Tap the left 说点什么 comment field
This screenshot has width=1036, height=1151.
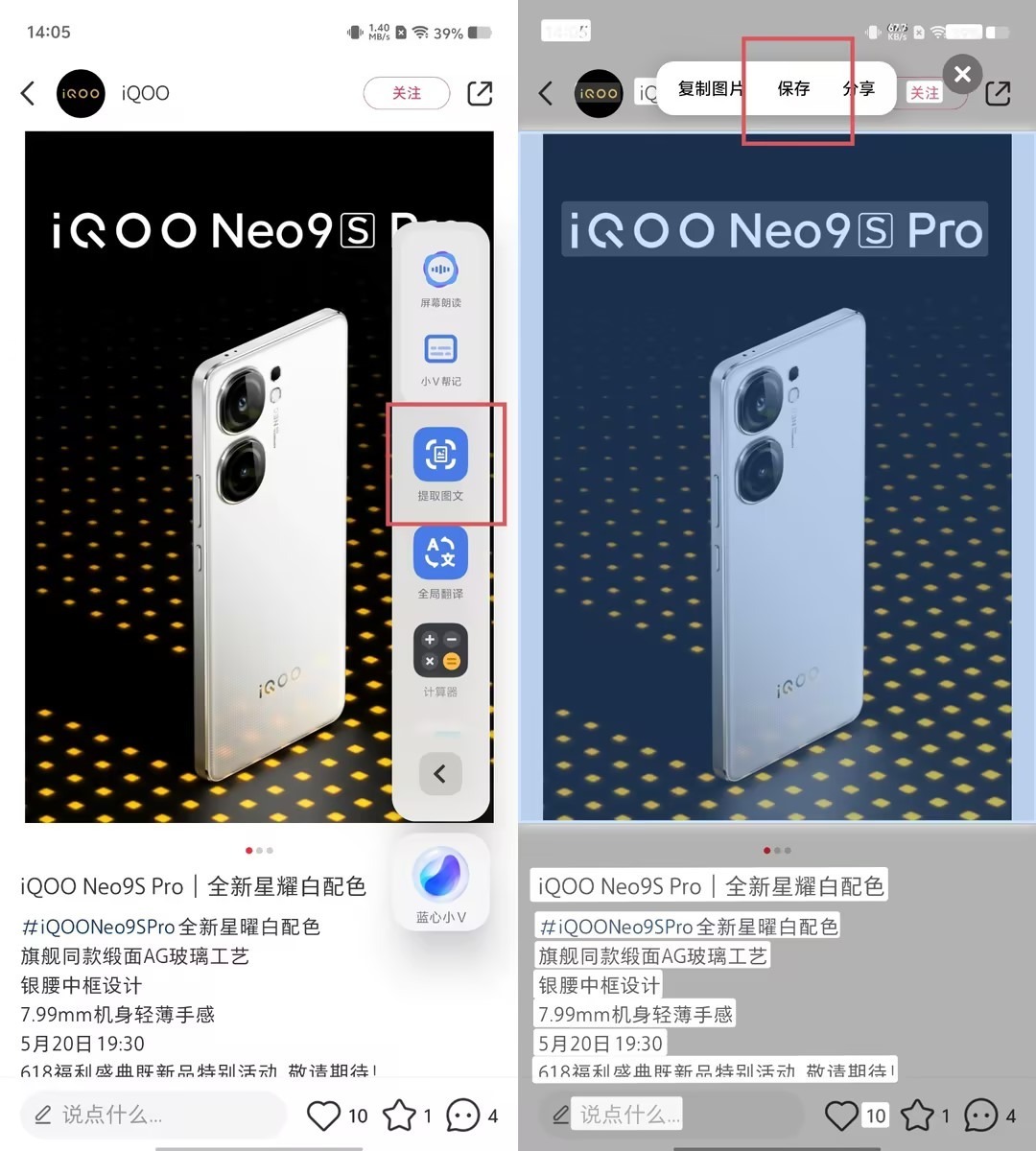pos(153,1115)
